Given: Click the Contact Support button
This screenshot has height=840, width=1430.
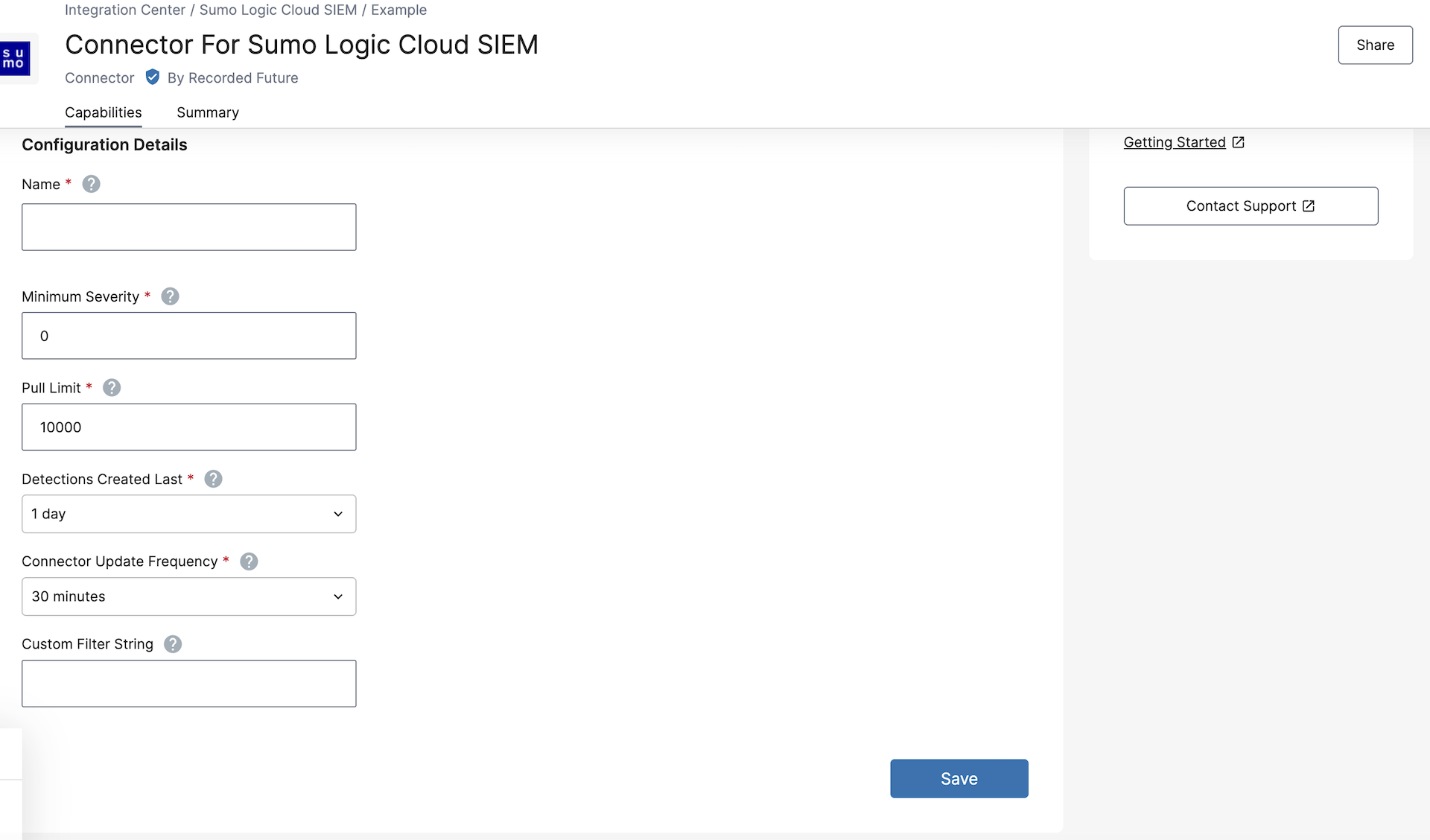Looking at the screenshot, I should click(1250, 206).
